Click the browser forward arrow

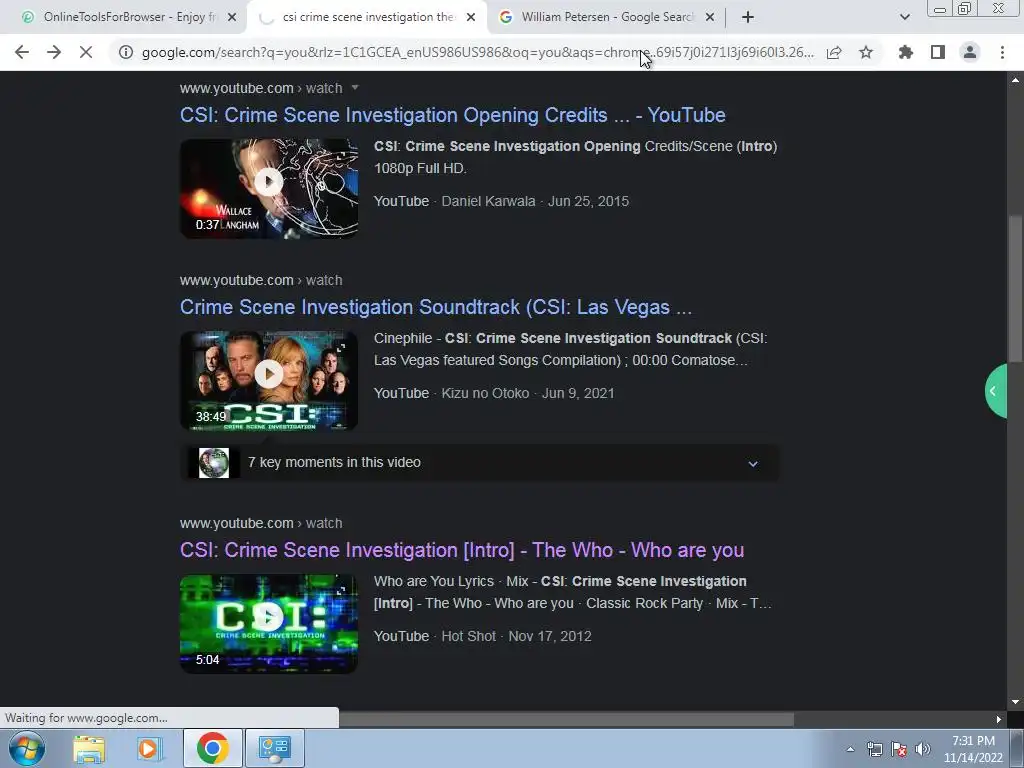tap(54, 52)
